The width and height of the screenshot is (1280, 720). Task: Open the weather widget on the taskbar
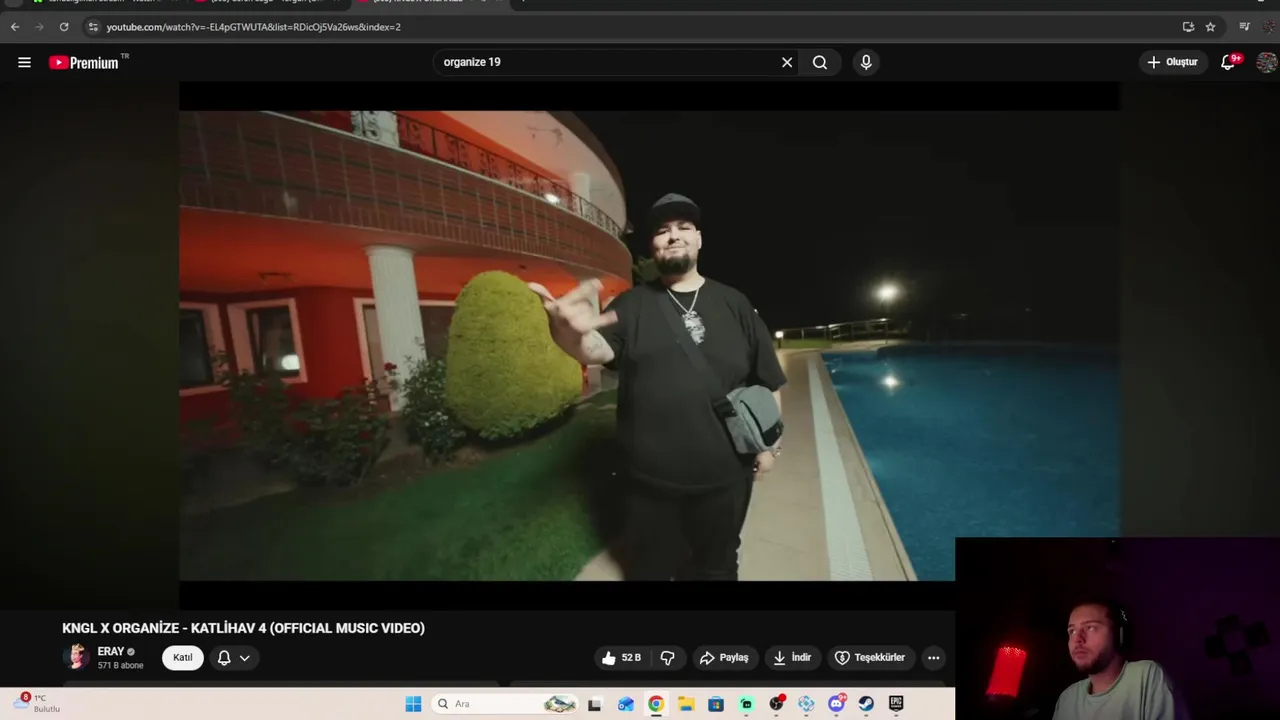point(35,703)
